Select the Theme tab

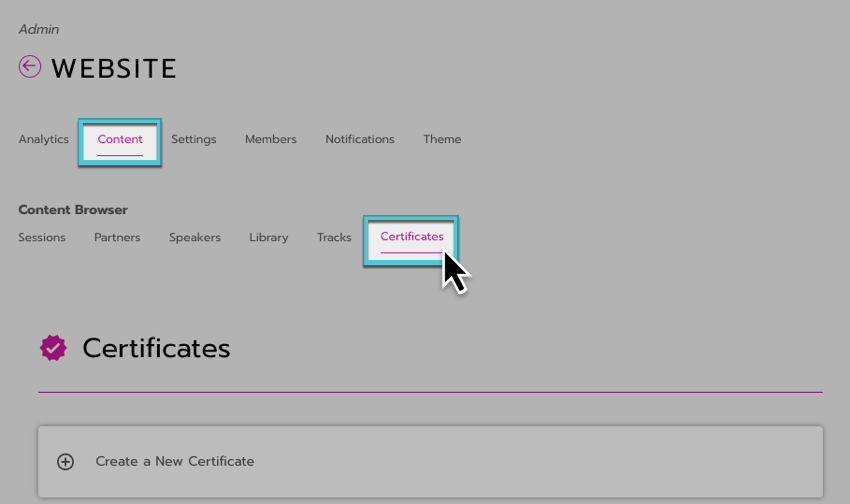click(442, 139)
